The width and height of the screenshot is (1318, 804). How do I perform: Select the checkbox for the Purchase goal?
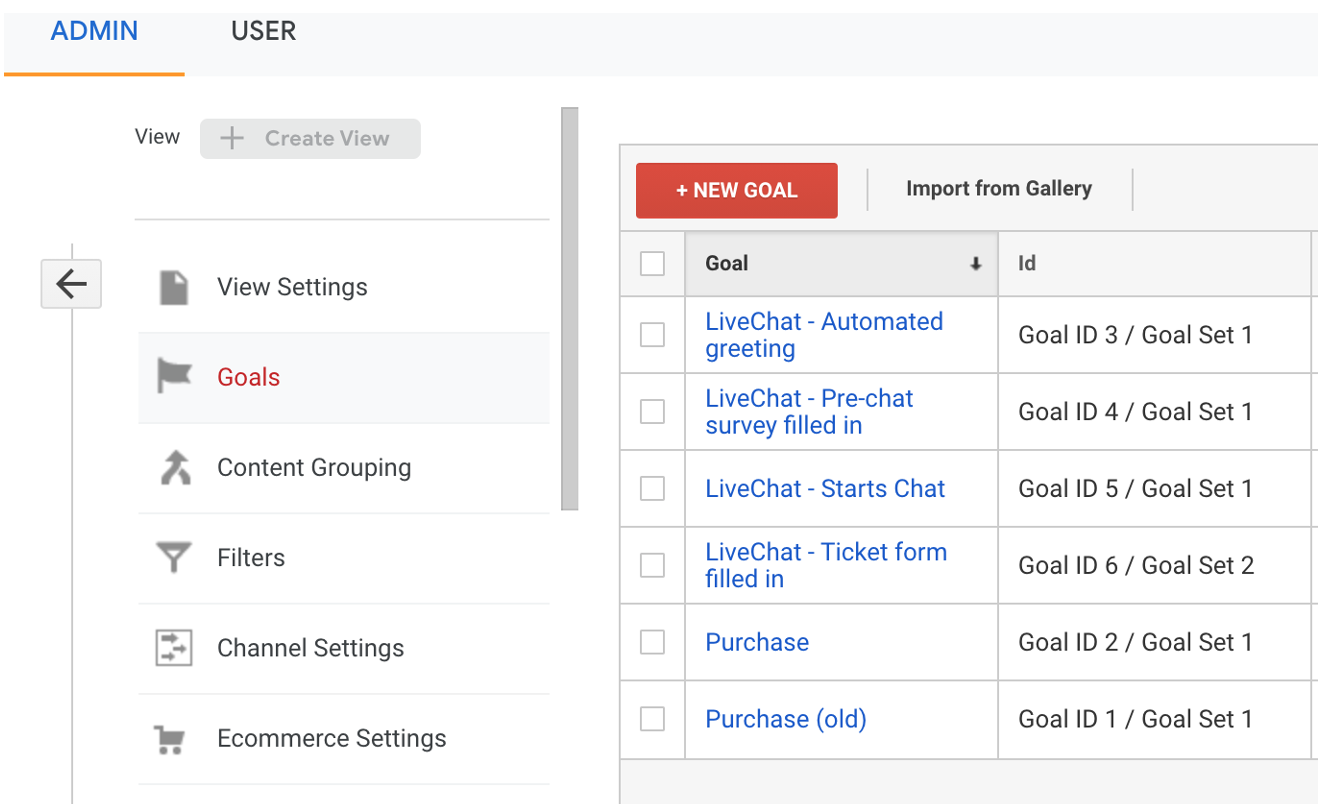[x=652, y=642]
